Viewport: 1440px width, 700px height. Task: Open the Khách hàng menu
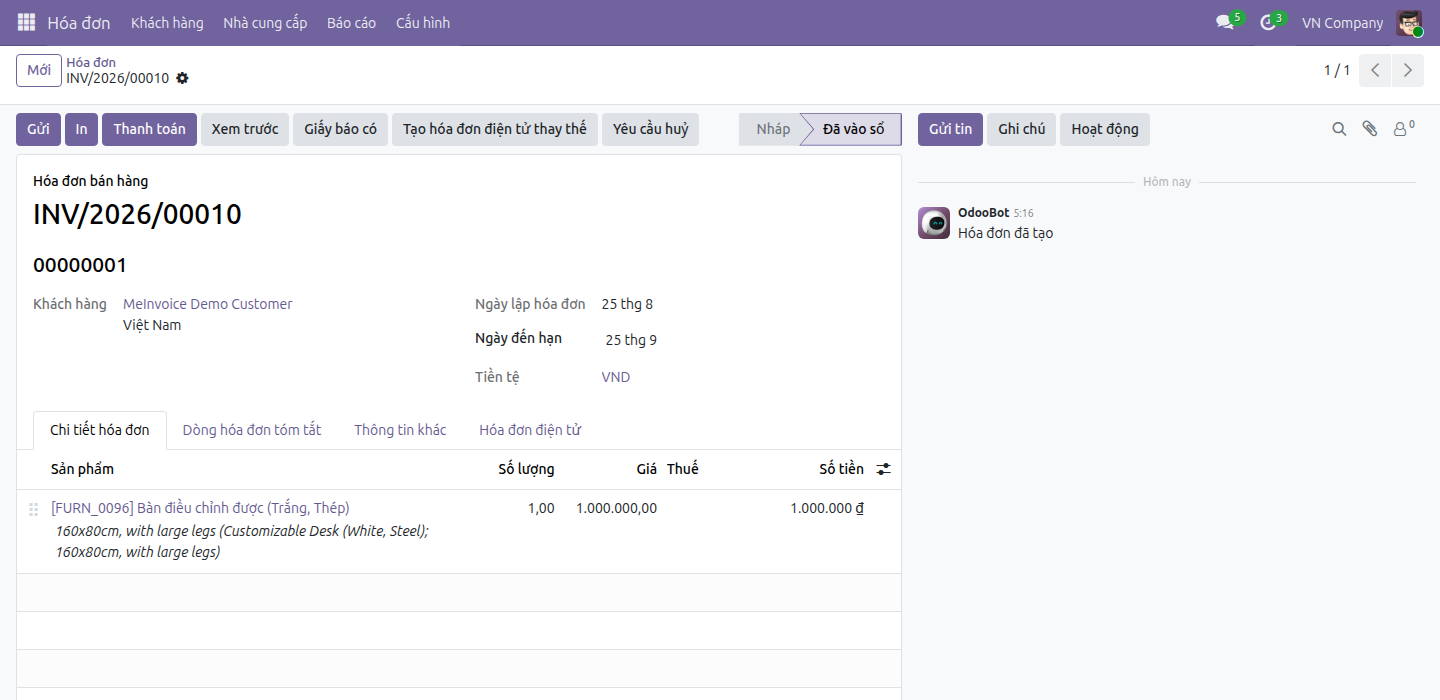pyautogui.click(x=167, y=23)
